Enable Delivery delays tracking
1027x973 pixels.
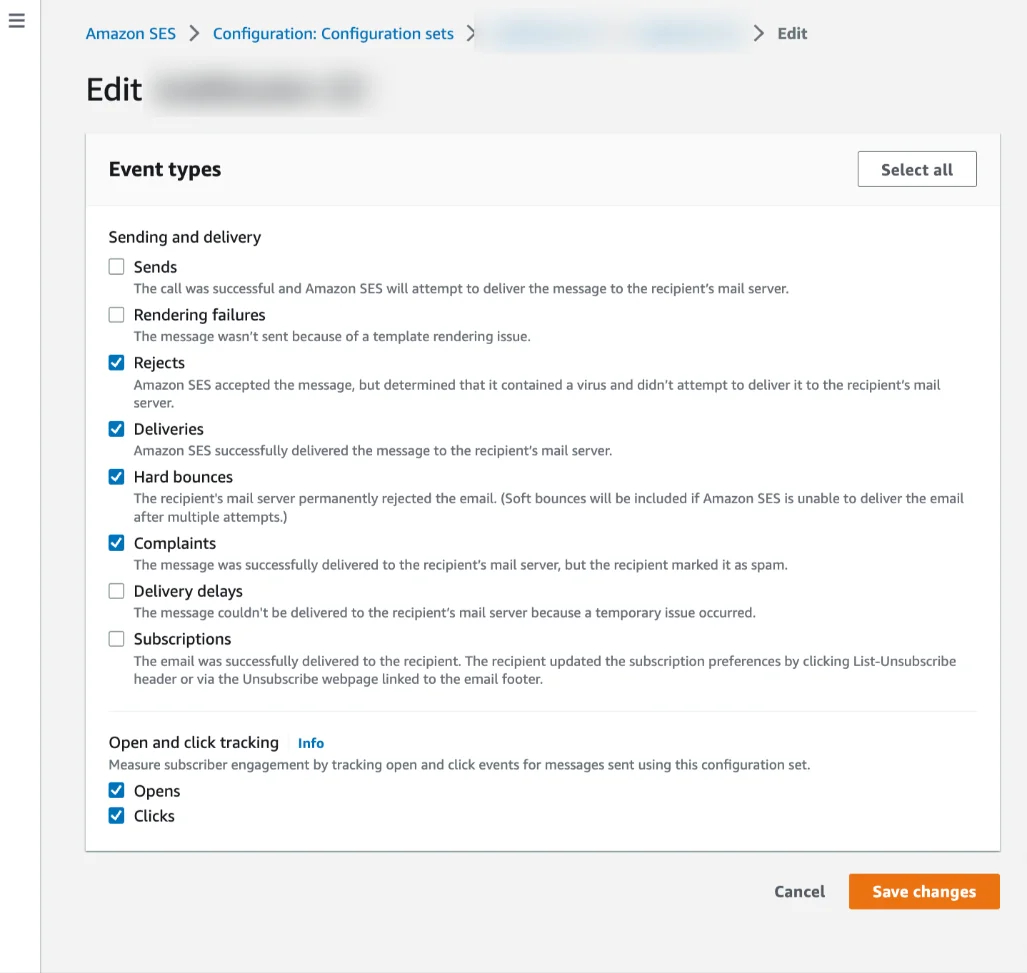click(x=117, y=591)
